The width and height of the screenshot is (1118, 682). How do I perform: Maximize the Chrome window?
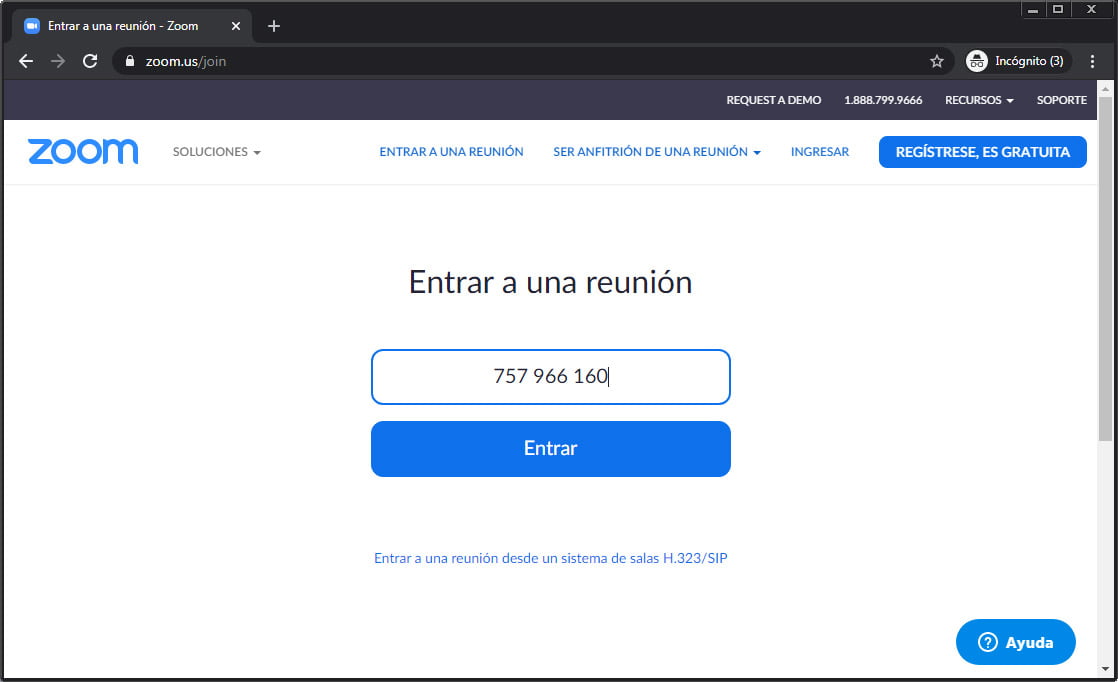pos(1058,10)
